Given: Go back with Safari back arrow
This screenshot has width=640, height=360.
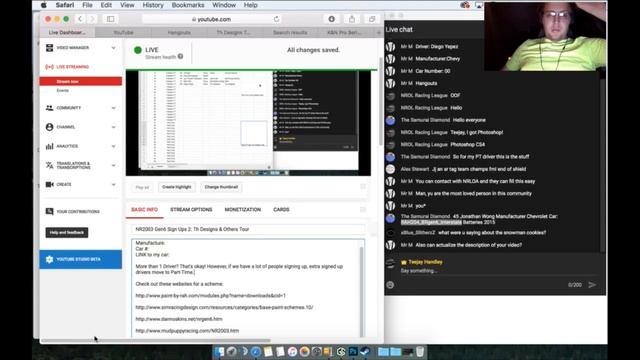Looking at the screenshot, I should [x=80, y=19].
